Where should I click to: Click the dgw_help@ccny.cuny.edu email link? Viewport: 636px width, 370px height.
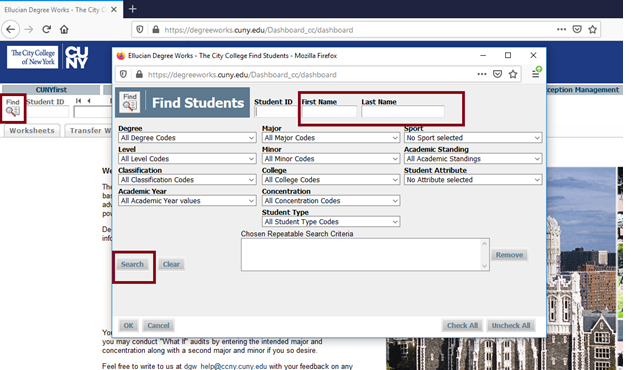coord(226,366)
